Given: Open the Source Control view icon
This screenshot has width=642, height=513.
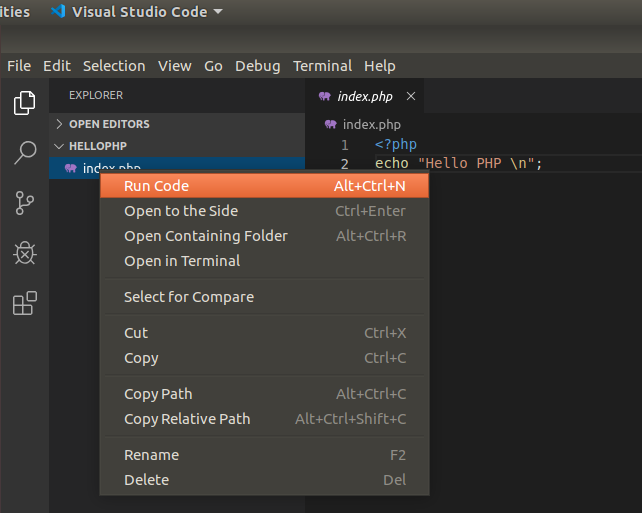Looking at the screenshot, I should pyautogui.click(x=25, y=203).
